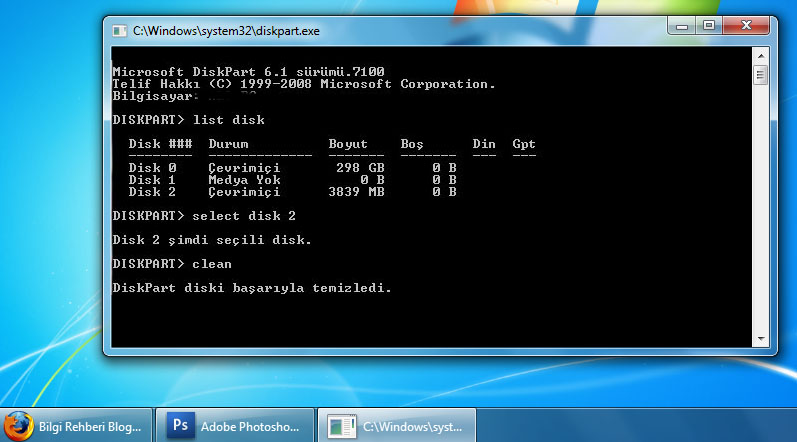The width and height of the screenshot is (797, 442).
Task: Click the "Microsoft DiskPart 6.1" version line
Action: 248,72
